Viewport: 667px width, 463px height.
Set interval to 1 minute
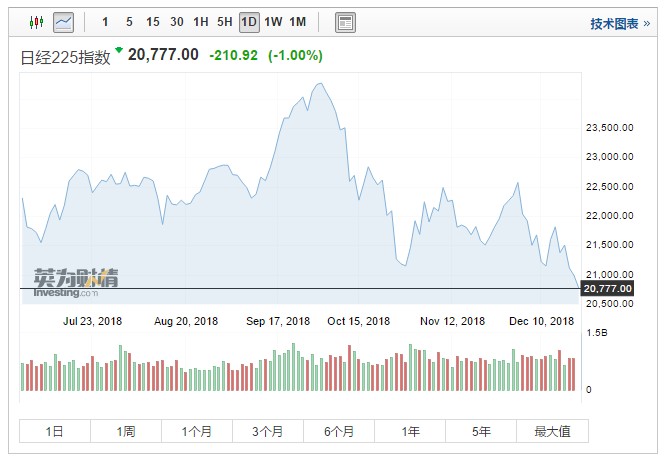tap(105, 22)
